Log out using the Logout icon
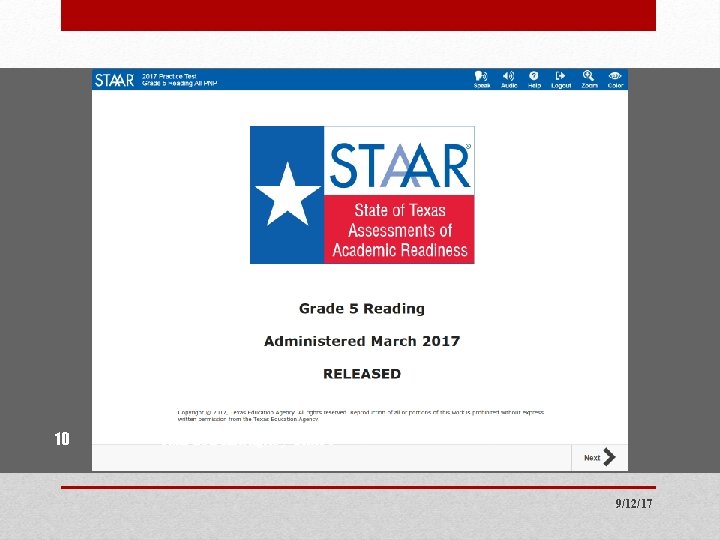Screen dimensions: 720x540 point(561,79)
